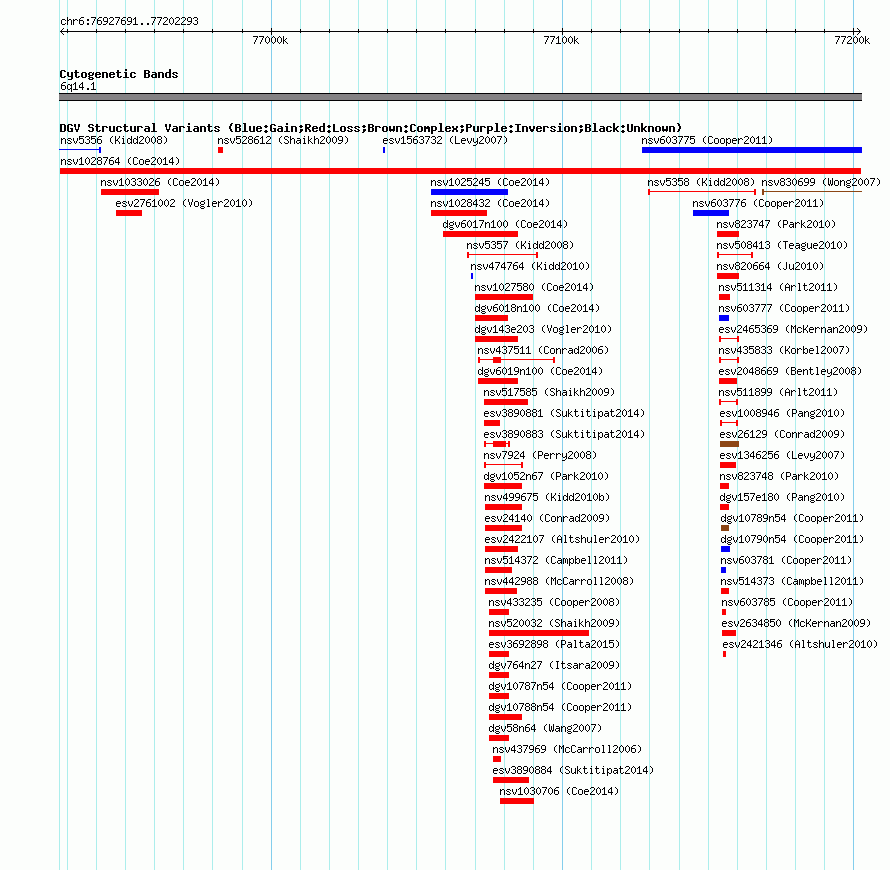This screenshot has height=870, width=890.
Task: Open esv24140 (Conrad2009) variant
Action: tap(547, 518)
